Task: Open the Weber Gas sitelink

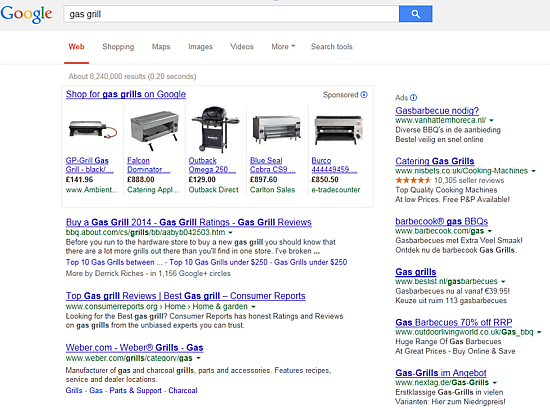Action: (96, 390)
